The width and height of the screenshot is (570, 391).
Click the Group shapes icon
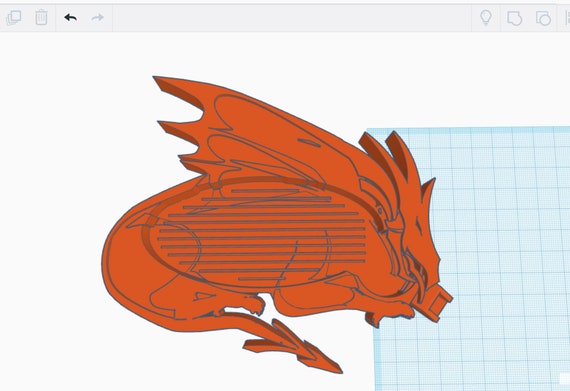[x=514, y=18]
